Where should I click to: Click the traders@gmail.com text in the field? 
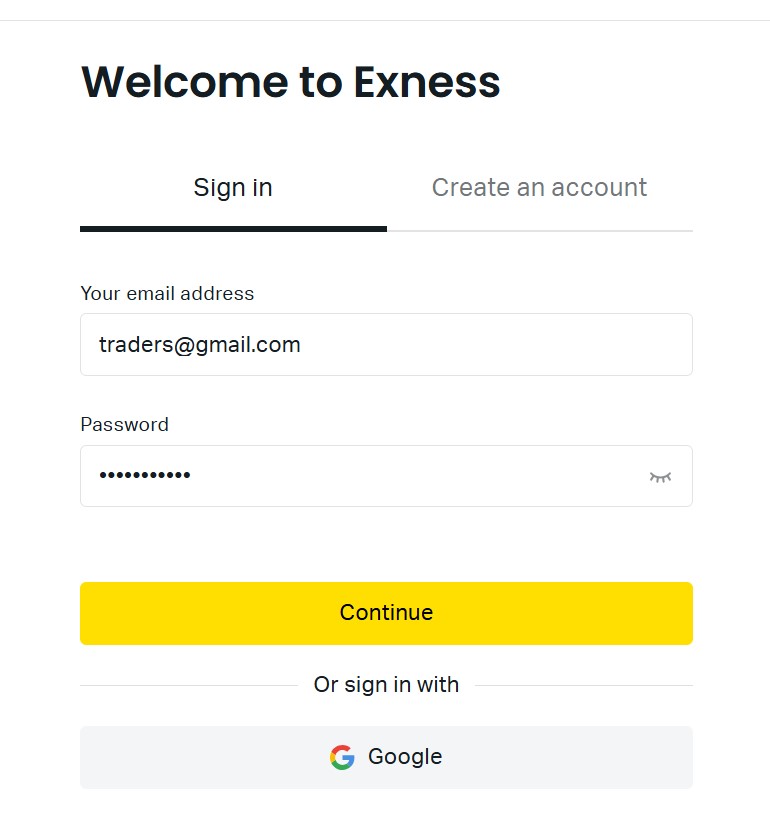[x=199, y=345]
